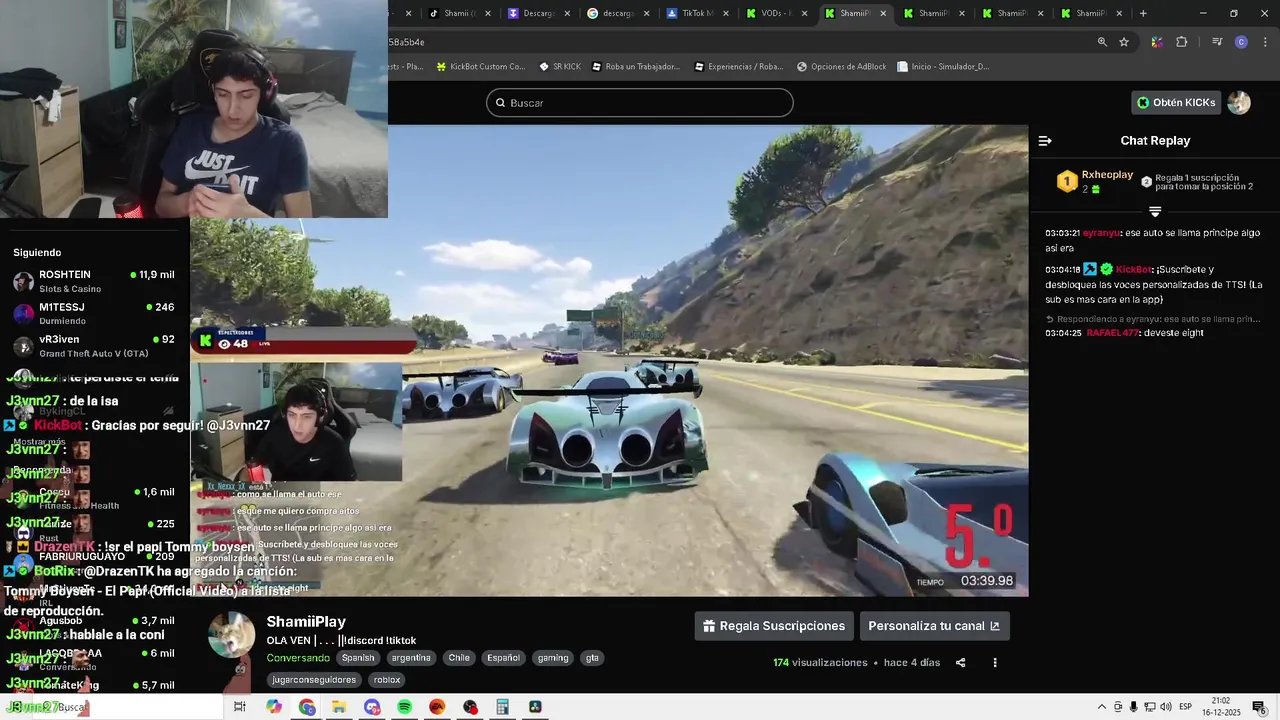Open Experiencias / Roba bookmark
The width and height of the screenshot is (1280, 720).
(738, 67)
